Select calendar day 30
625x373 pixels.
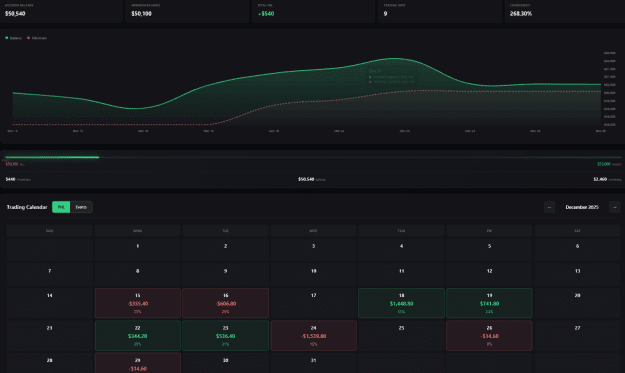(226, 363)
